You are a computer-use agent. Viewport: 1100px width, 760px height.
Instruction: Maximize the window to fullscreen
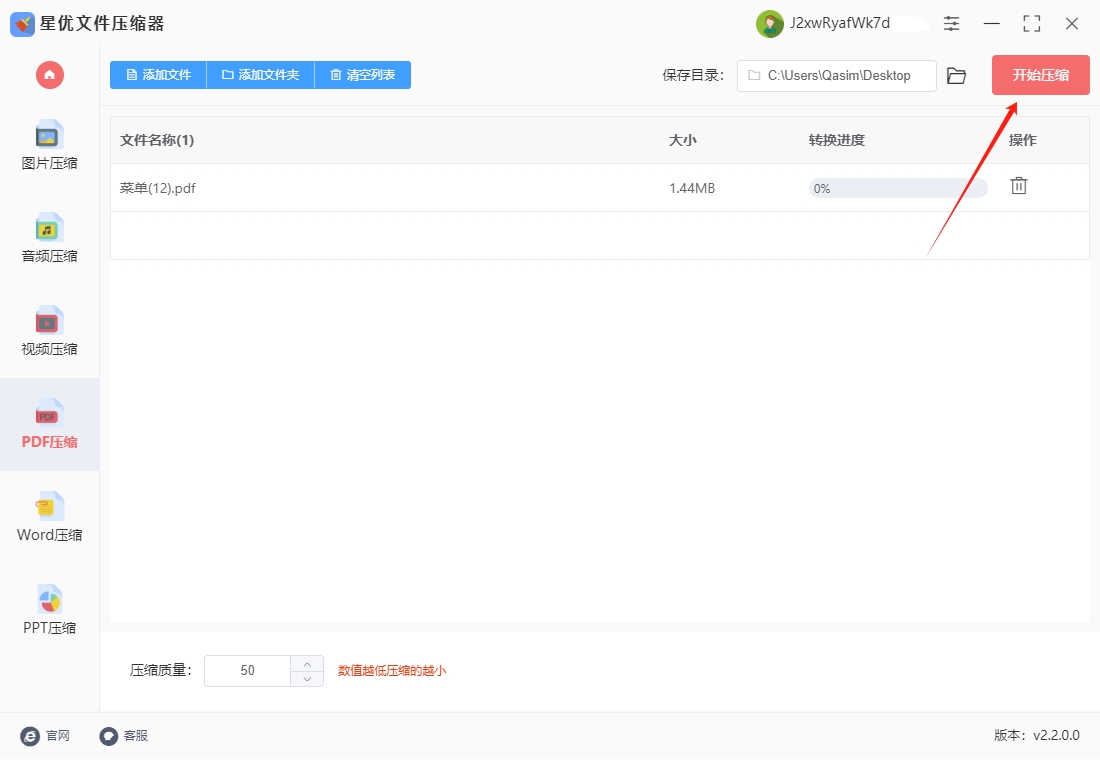[x=1031, y=24]
